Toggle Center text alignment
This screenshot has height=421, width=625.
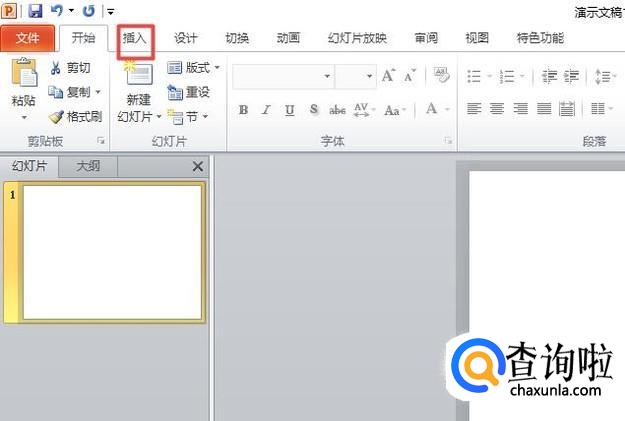[497, 108]
